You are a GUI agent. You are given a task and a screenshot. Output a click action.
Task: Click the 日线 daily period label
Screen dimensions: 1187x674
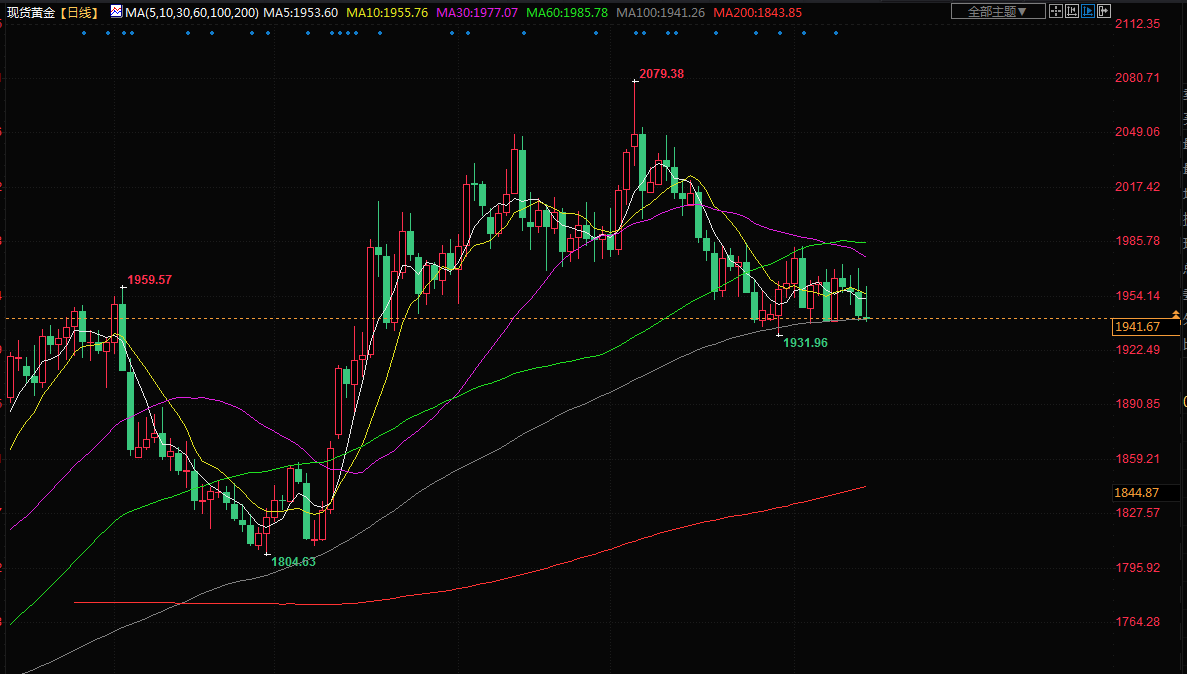[x=77, y=12]
